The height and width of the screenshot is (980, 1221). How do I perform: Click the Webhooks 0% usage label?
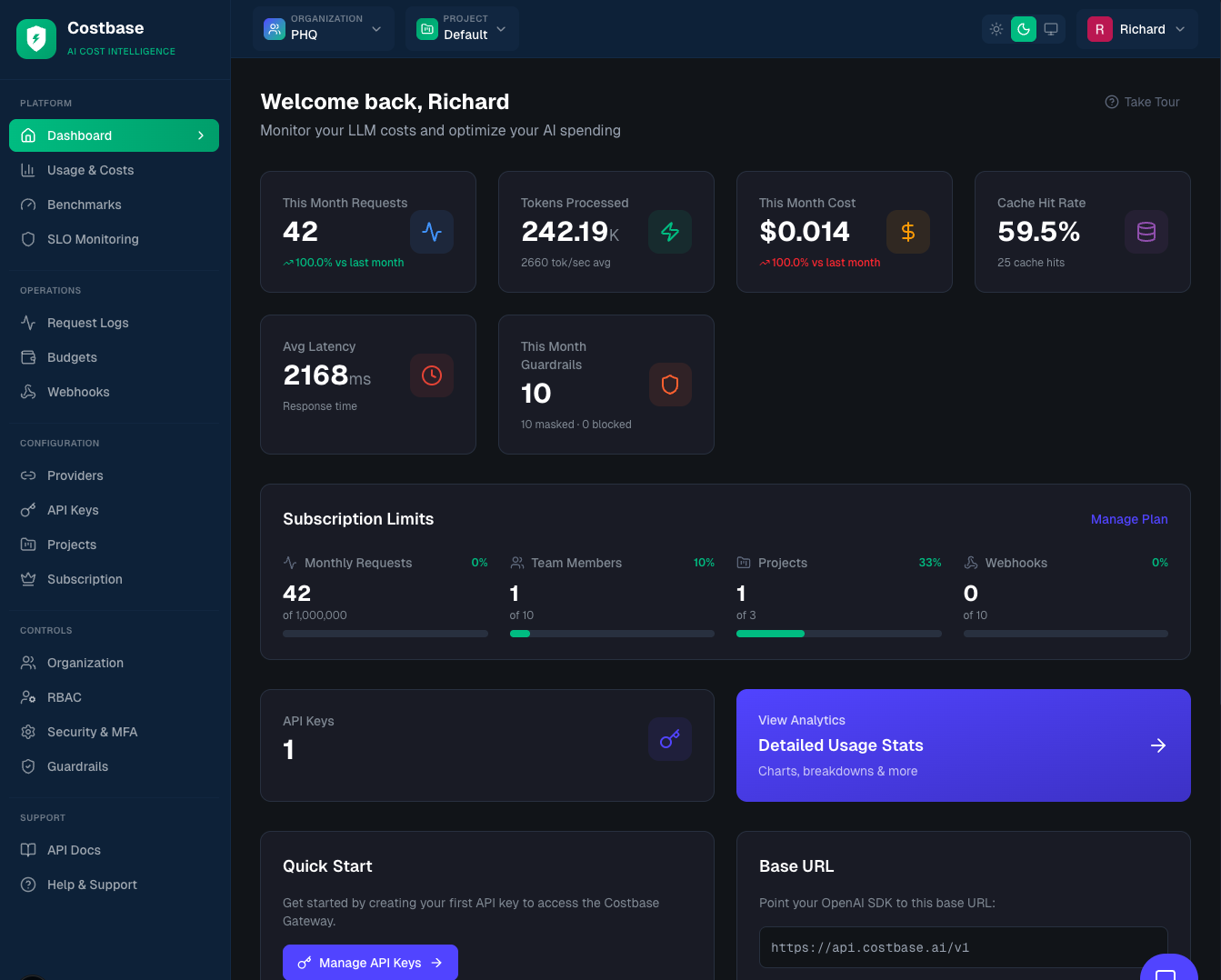click(x=1160, y=563)
